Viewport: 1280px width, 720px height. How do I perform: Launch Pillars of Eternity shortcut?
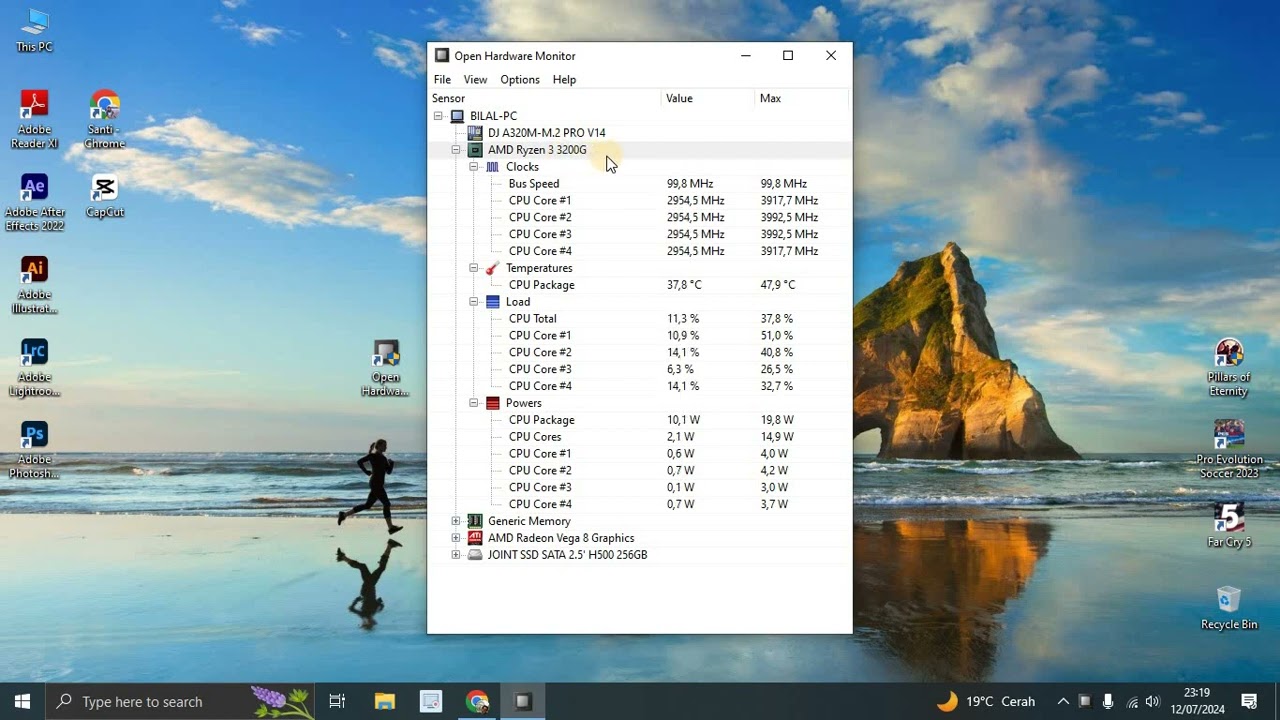click(x=1228, y=368)
